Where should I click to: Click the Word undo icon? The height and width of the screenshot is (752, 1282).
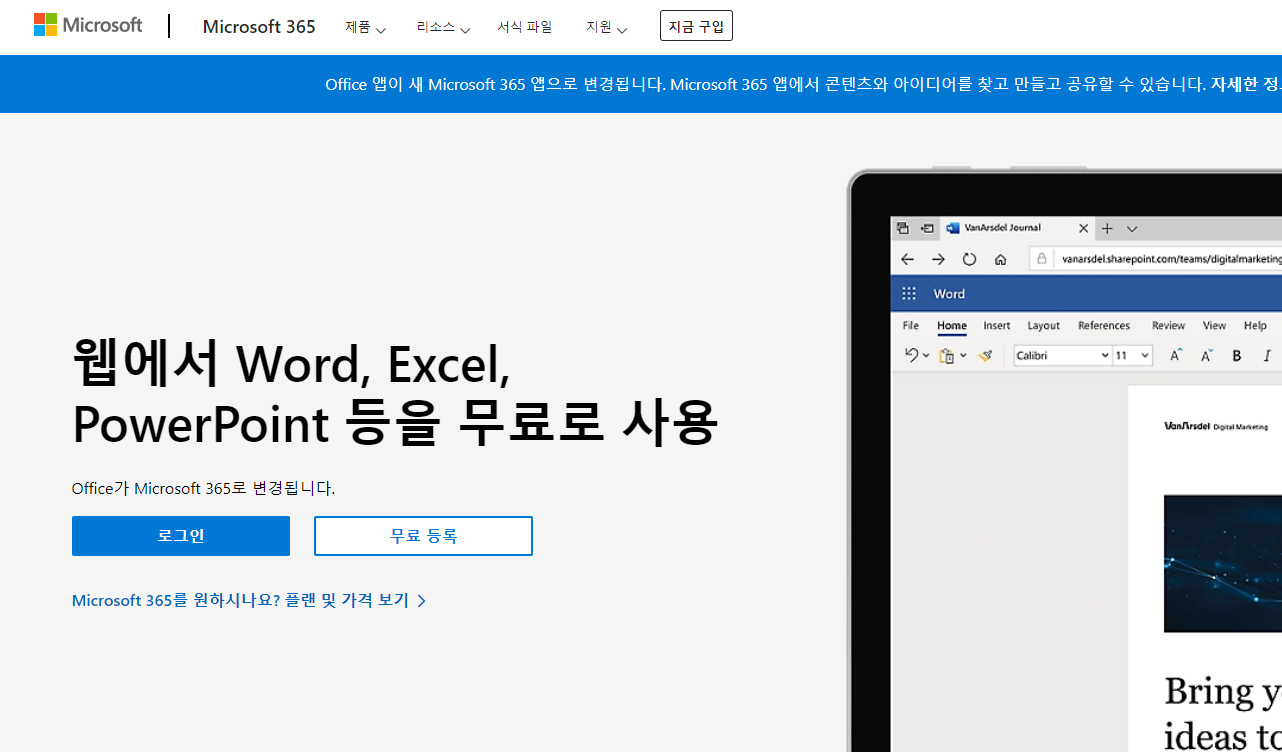pyautogui.click(x=910, y=355)
